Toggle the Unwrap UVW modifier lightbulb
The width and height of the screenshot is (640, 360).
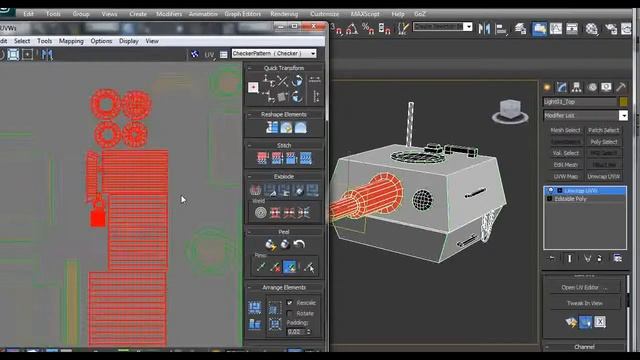551,190
